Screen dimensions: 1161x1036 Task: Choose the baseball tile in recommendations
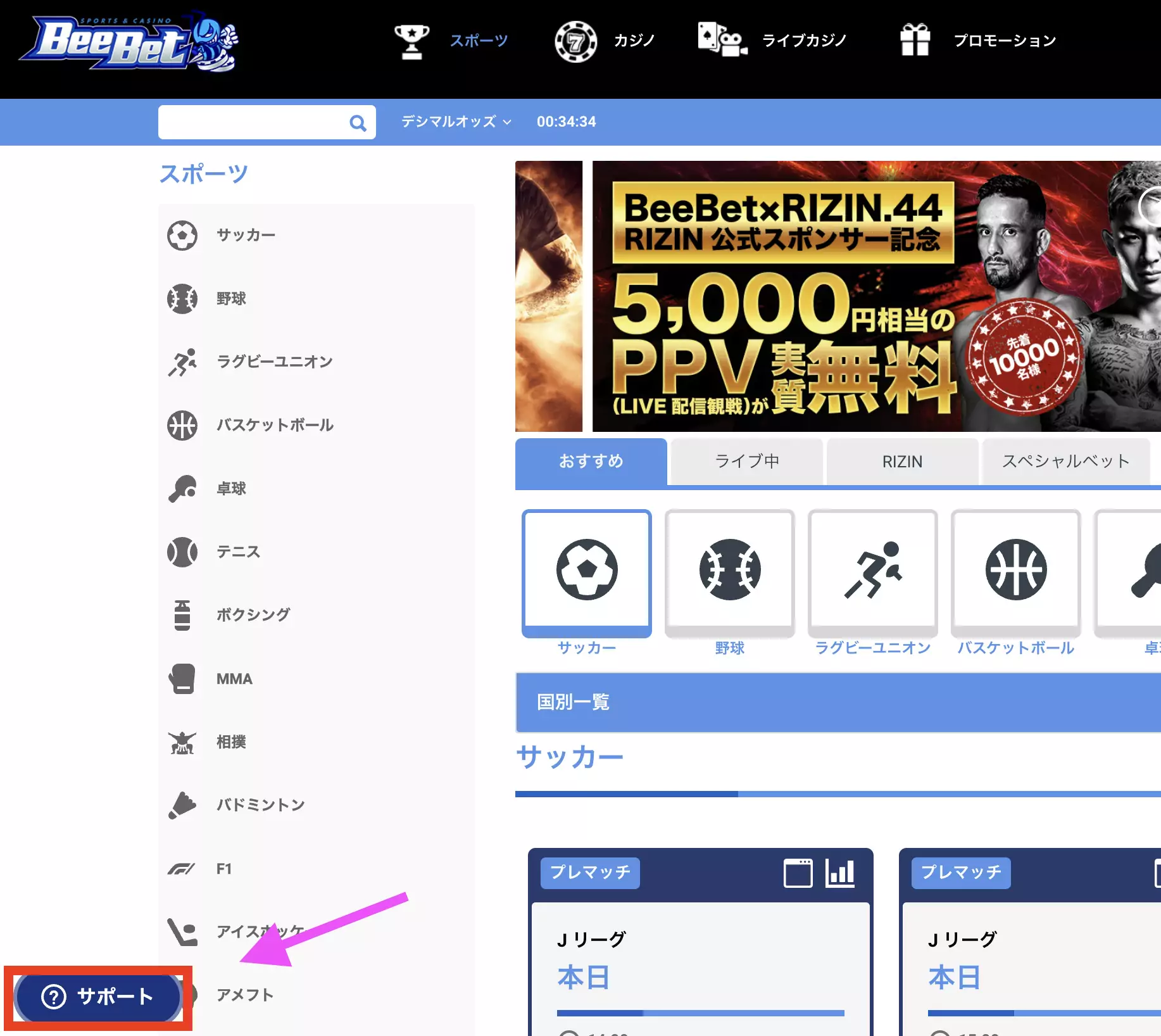click(730, 572)
